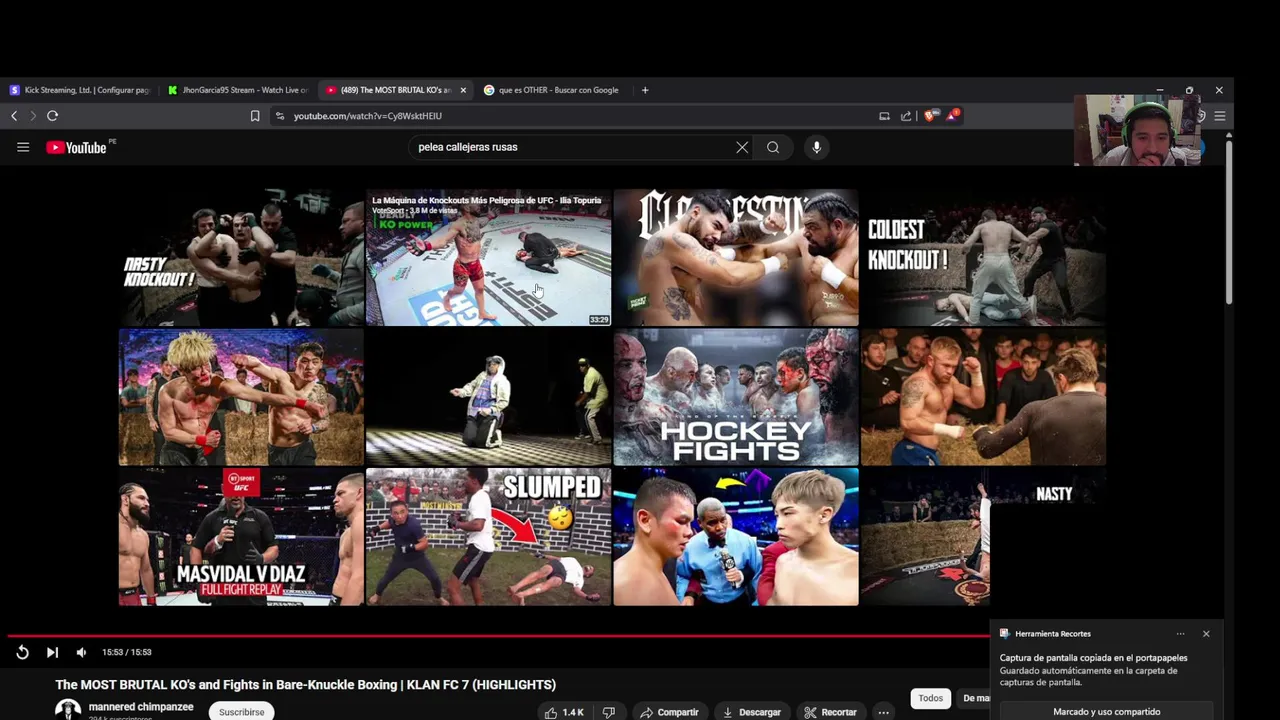1280x720 pixels.
Task: Open a new browser tab with plus
Action: (x=645, y=90)
